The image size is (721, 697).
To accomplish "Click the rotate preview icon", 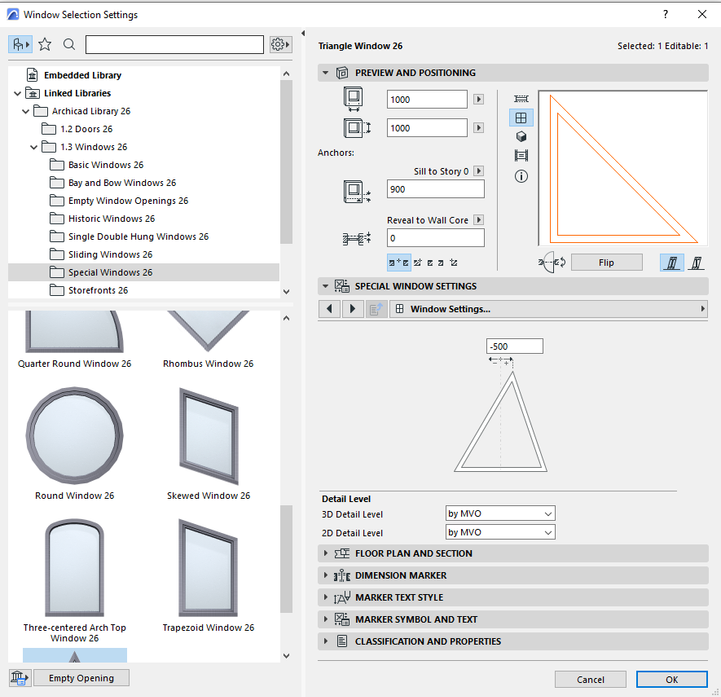I will [x=552, y=263].
